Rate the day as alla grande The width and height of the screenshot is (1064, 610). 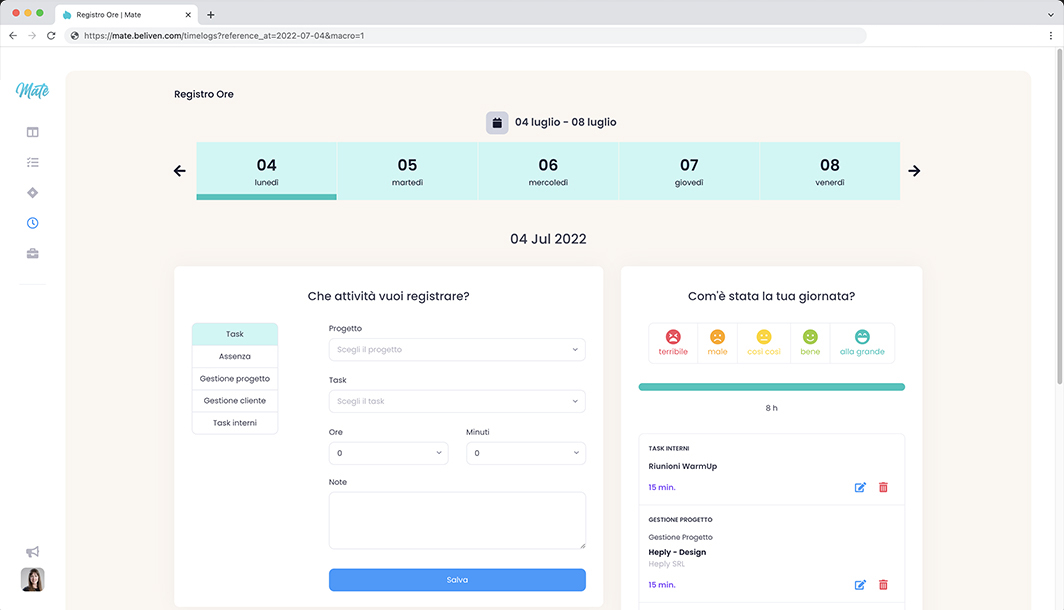862,343
